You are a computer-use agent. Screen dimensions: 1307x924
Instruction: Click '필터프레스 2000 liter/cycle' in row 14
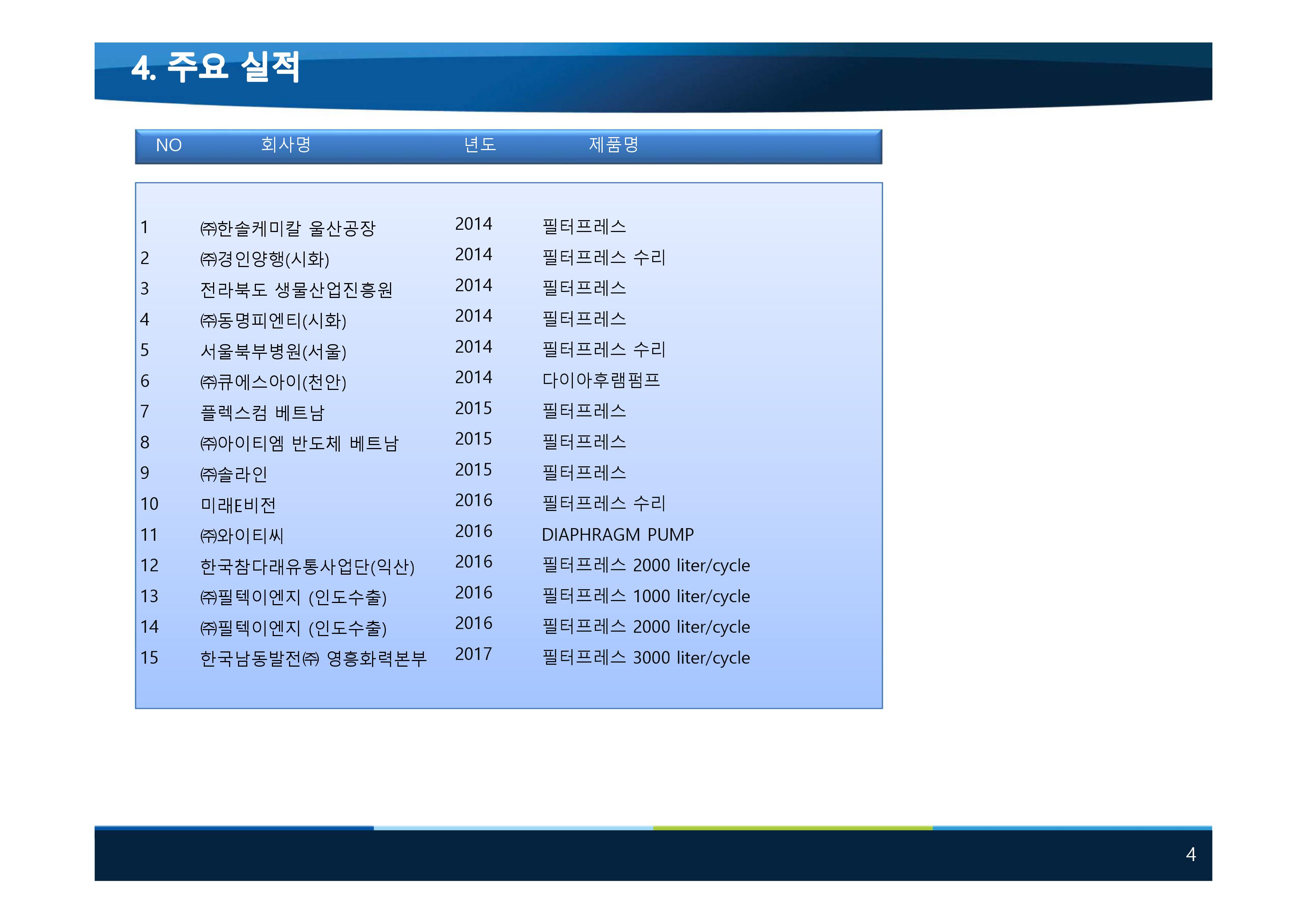click(645, 627)
